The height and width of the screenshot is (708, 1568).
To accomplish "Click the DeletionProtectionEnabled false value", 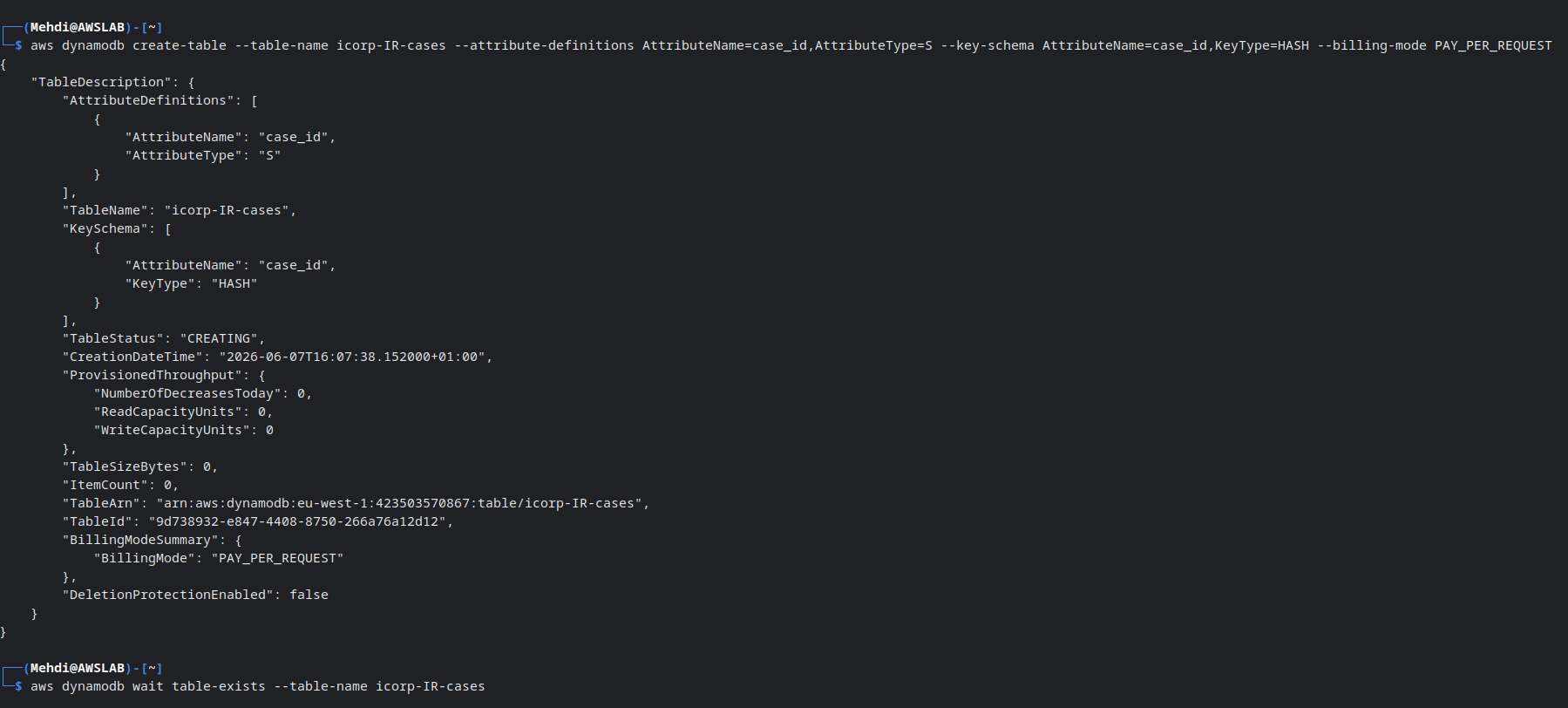I will click(x=309, y=595).
